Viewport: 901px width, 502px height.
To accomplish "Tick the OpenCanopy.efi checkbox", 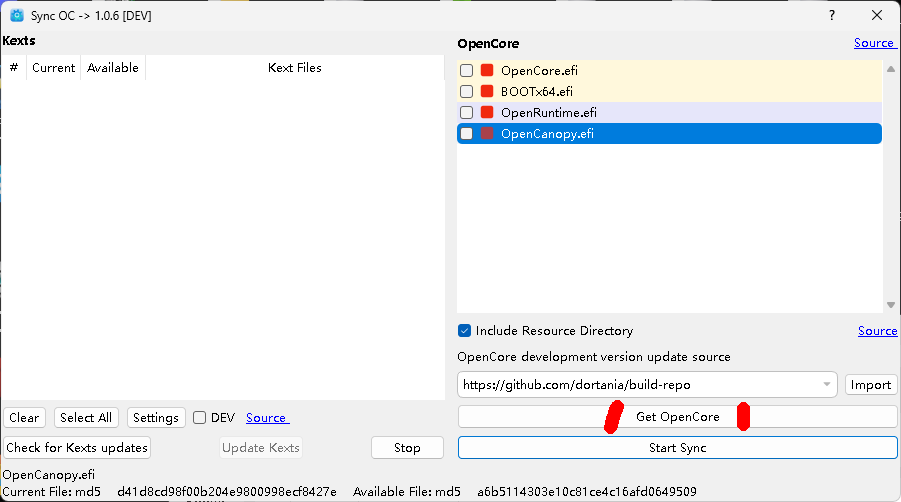I will pos(467,133).
